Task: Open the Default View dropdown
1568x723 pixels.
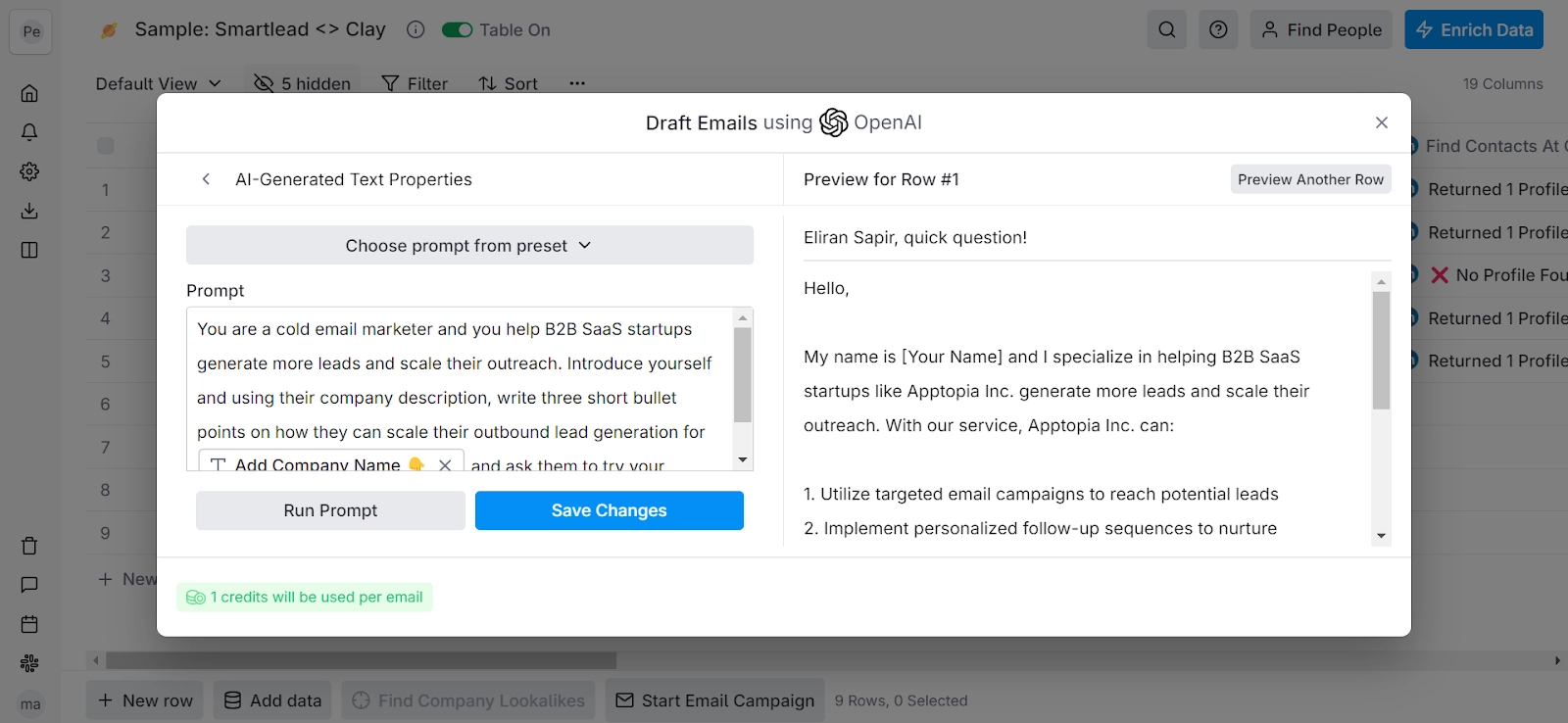Action: click(x=158, y=83)
